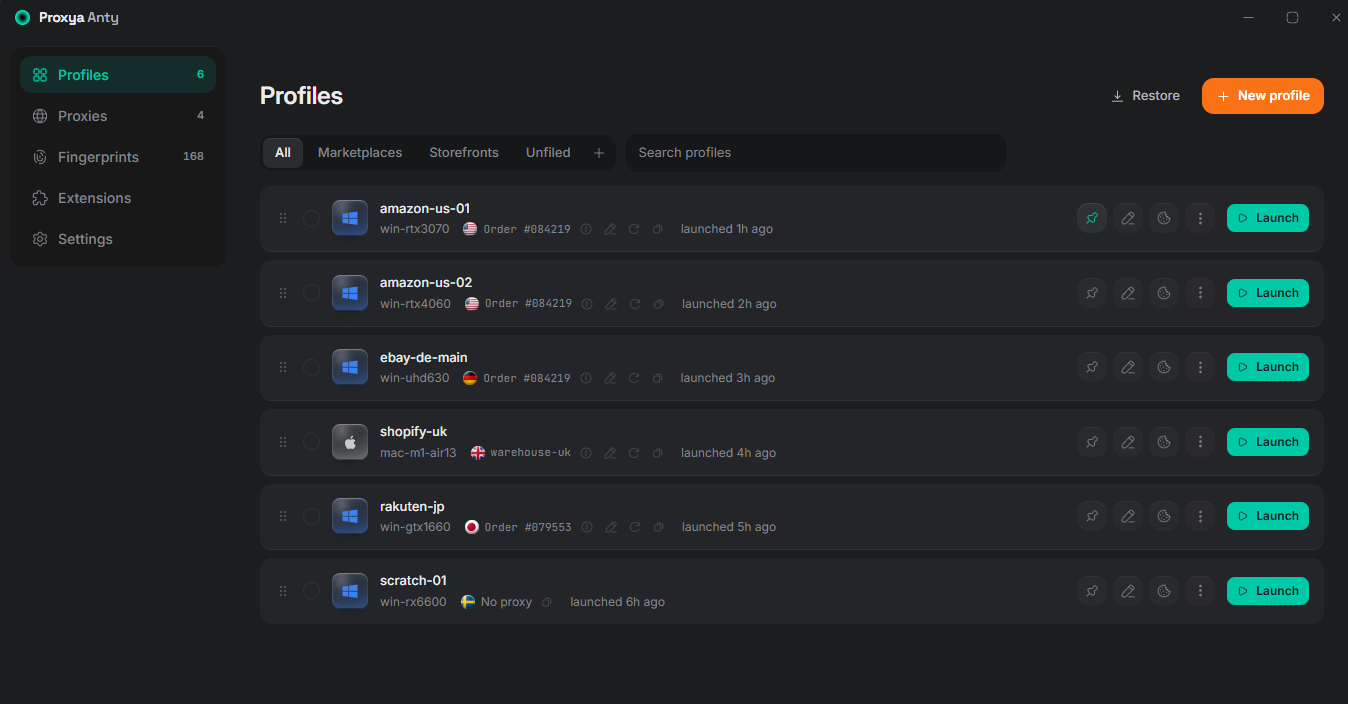Pin the scratch-01 profile
This screenshot has width=1348, height=704.
1092,591
